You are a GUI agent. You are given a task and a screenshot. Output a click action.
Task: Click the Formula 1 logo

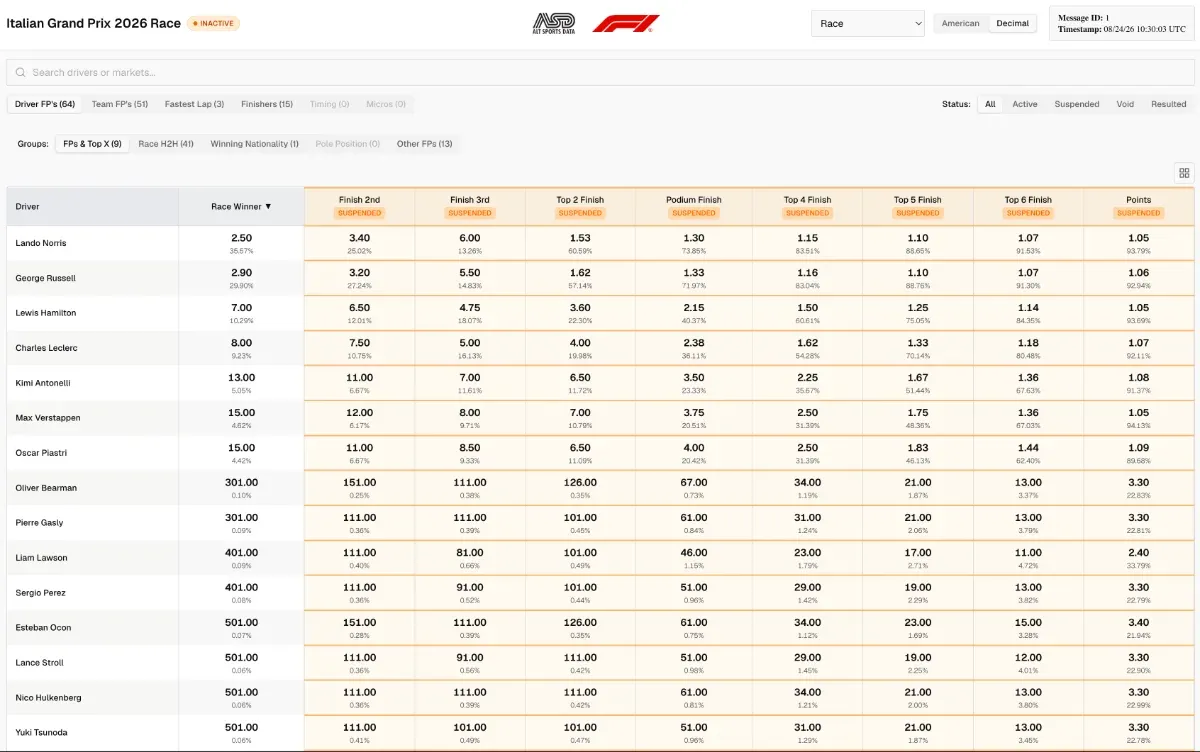626,23
